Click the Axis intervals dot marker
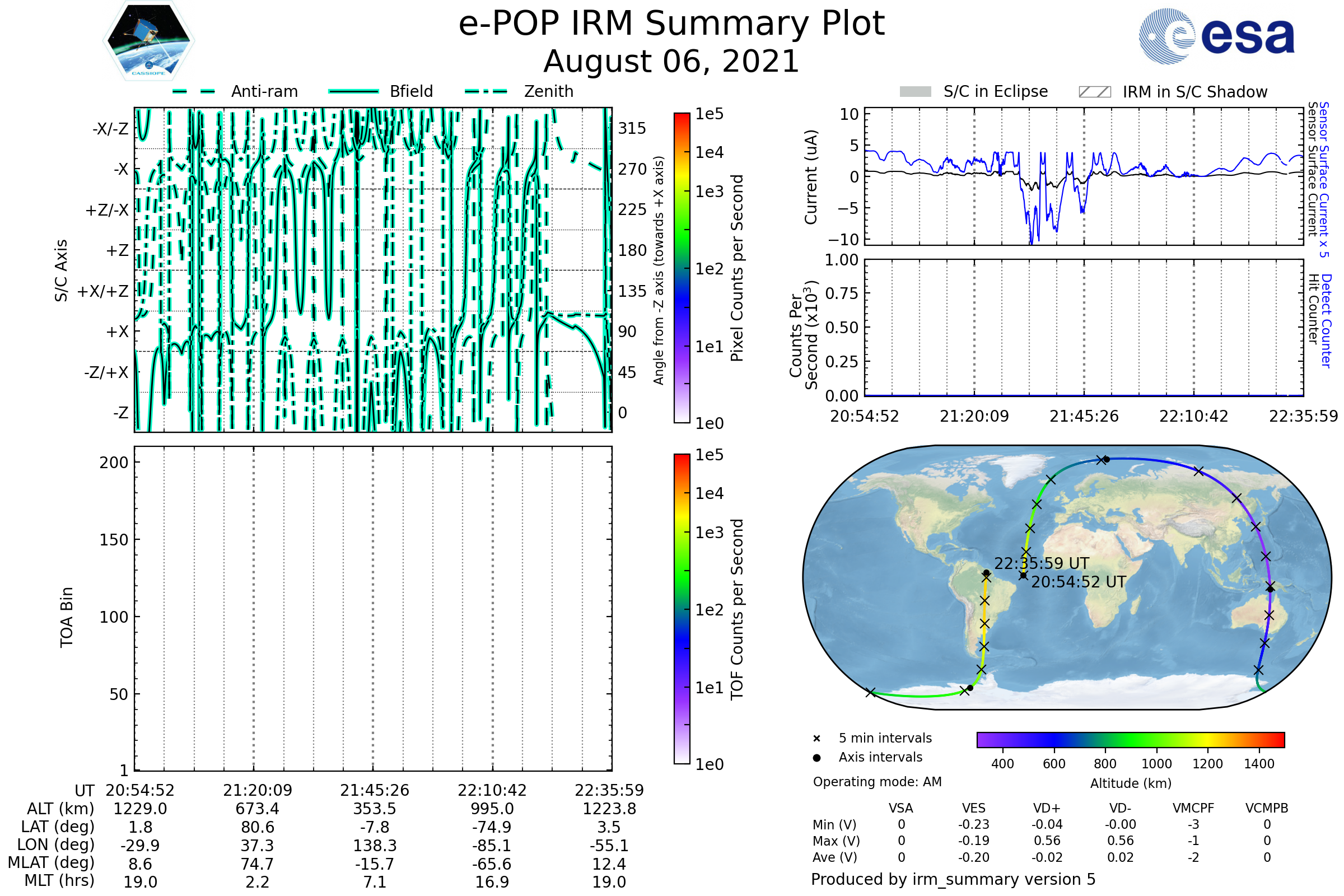 [816, 758]
